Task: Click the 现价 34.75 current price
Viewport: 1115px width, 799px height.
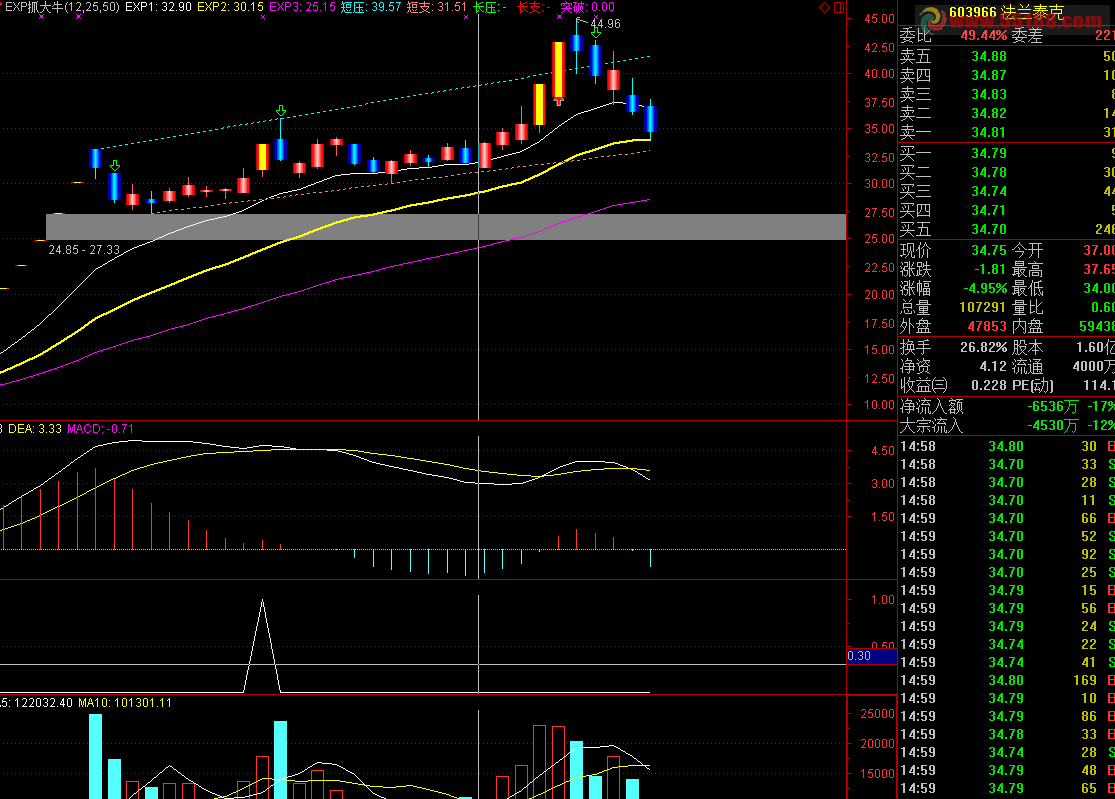Action: tap(989, 250)
